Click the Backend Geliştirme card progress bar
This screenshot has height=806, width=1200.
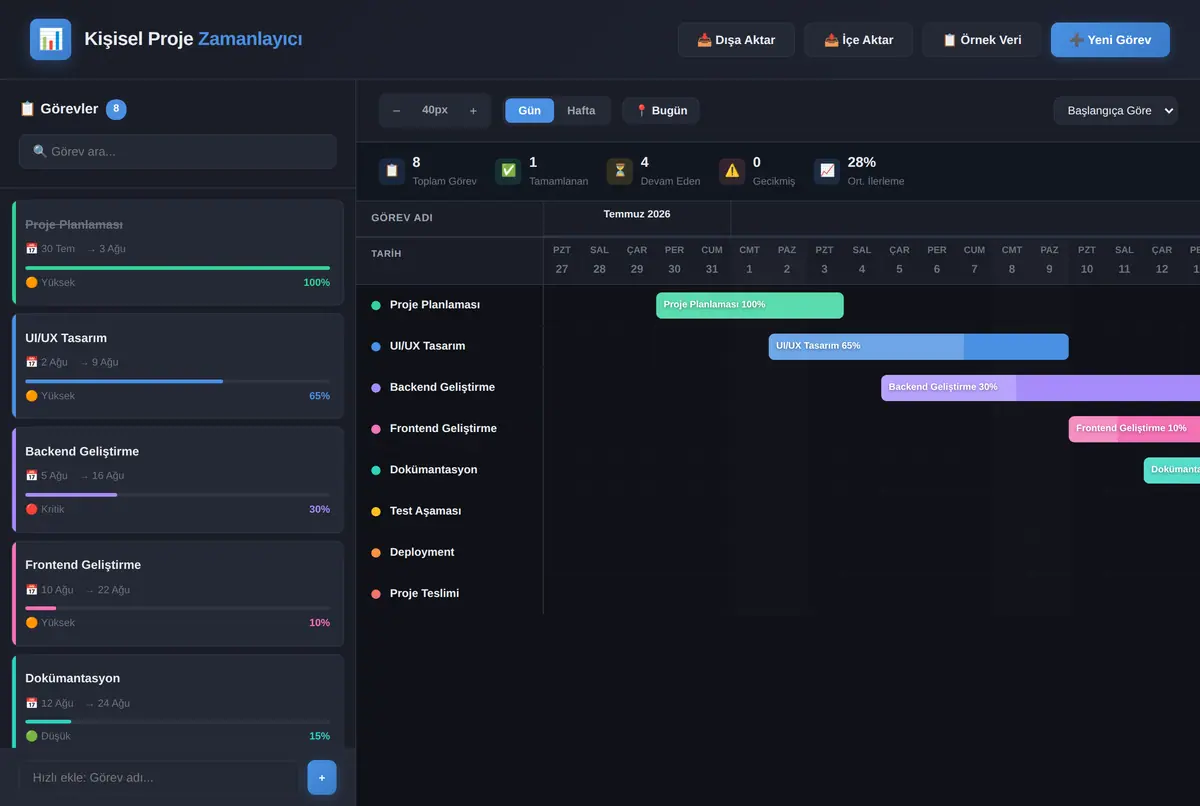tap(178, 494)
